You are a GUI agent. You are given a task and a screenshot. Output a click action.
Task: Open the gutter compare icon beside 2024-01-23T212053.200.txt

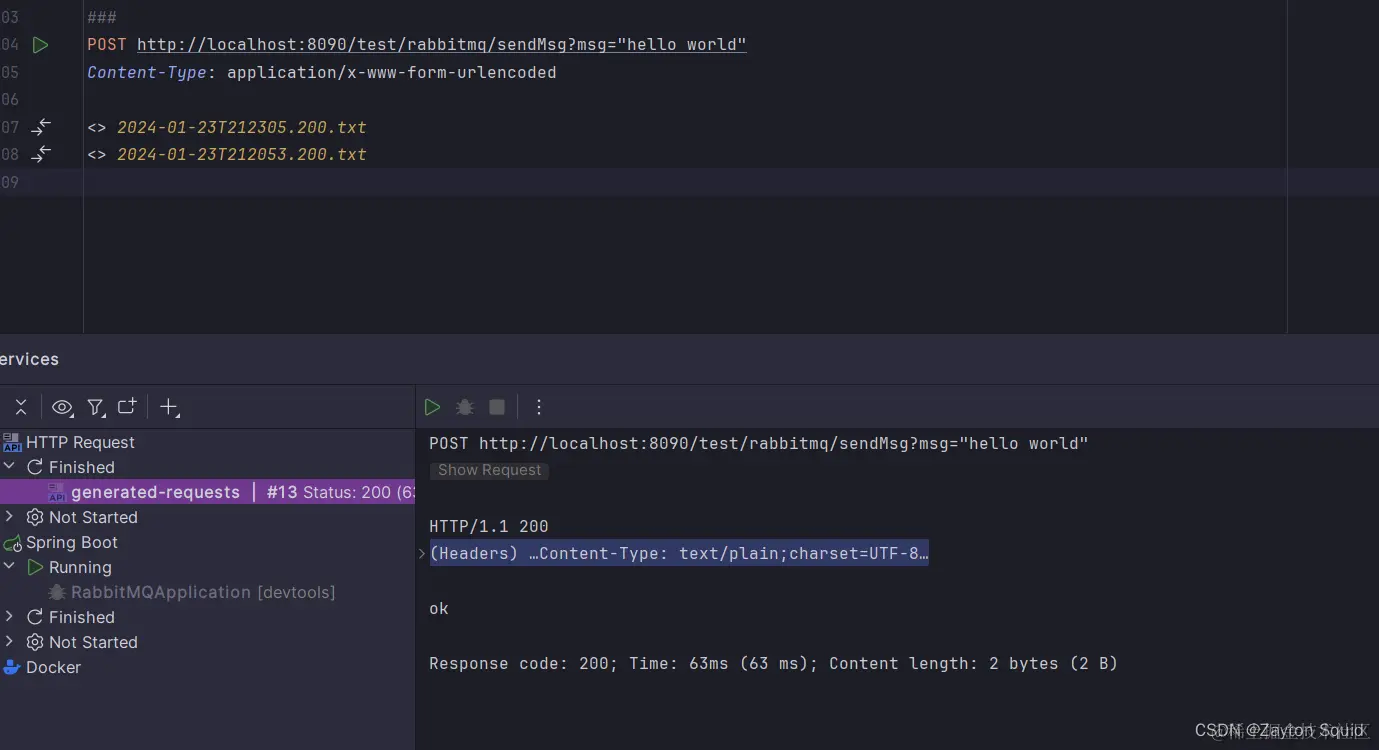tap(41, 154)
